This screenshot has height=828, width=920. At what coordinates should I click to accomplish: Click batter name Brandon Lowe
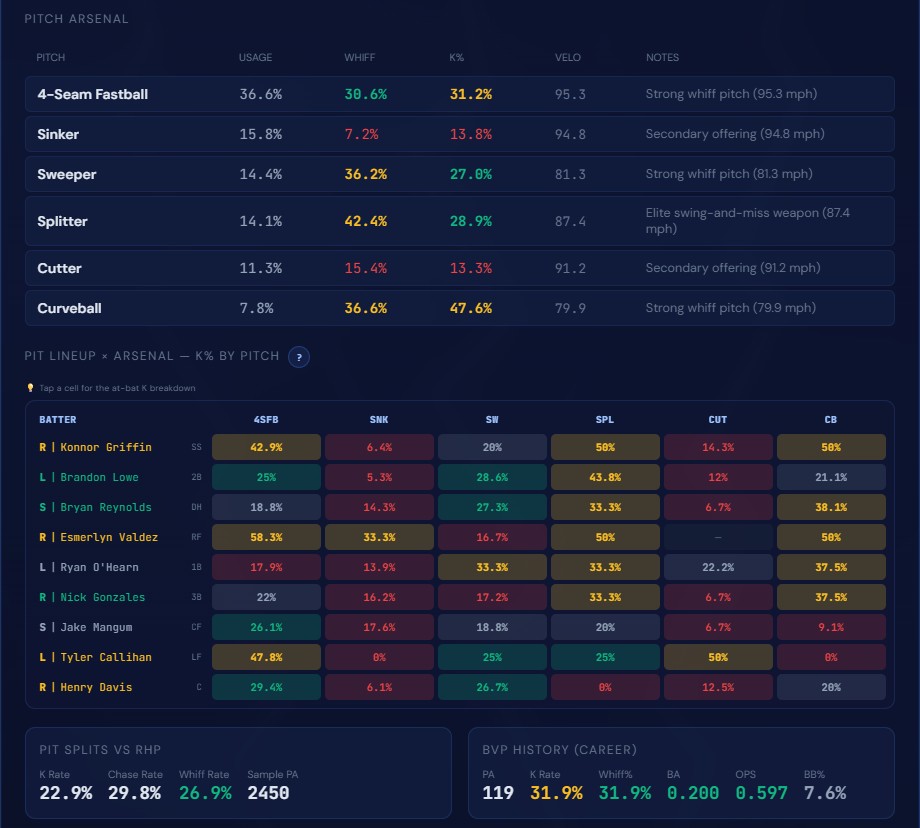tap(99, 477)
